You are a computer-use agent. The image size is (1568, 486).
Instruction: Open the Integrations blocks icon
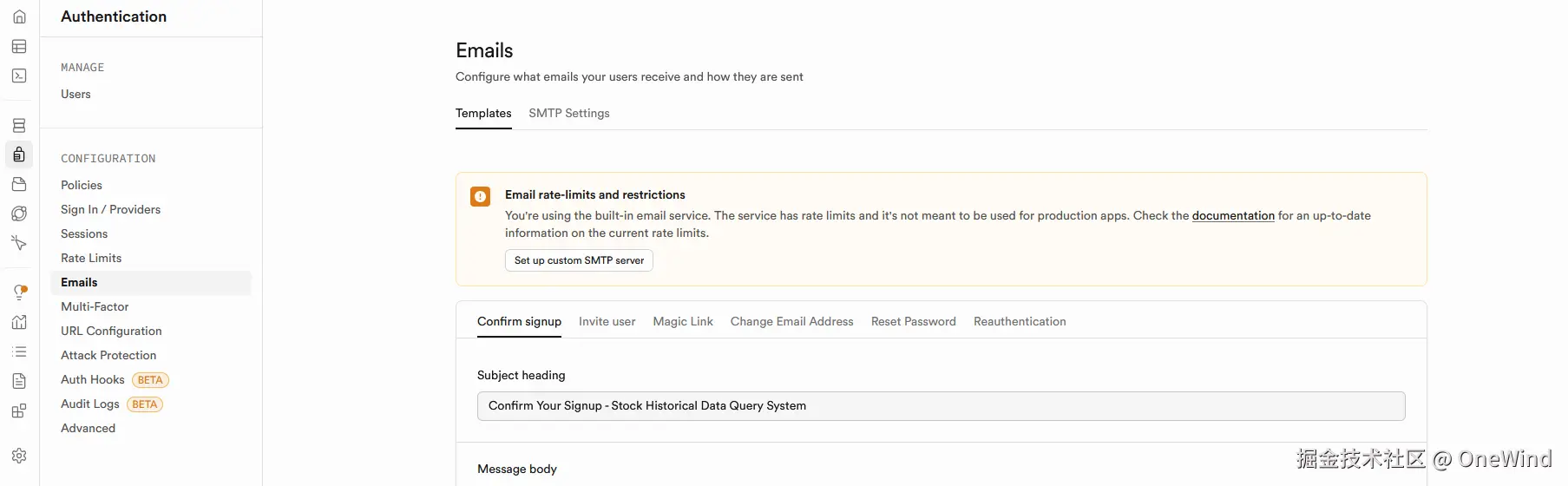tap(19, 410)
